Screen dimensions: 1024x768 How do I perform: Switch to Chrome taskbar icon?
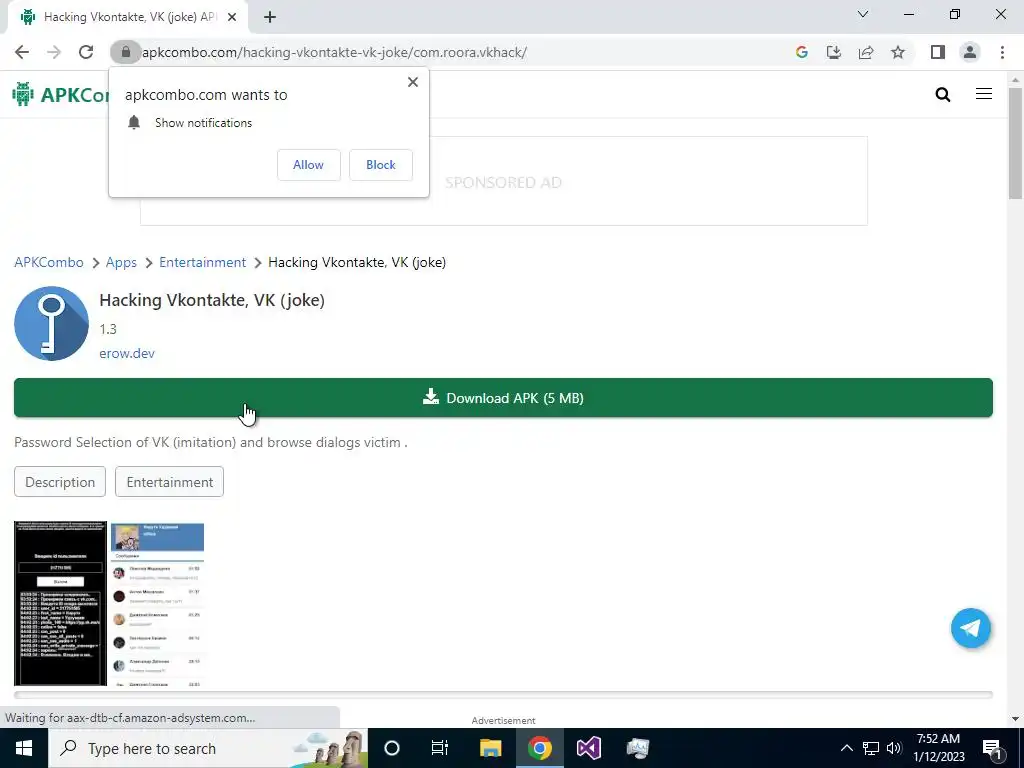pyautogui.click(x=539, y=748)
